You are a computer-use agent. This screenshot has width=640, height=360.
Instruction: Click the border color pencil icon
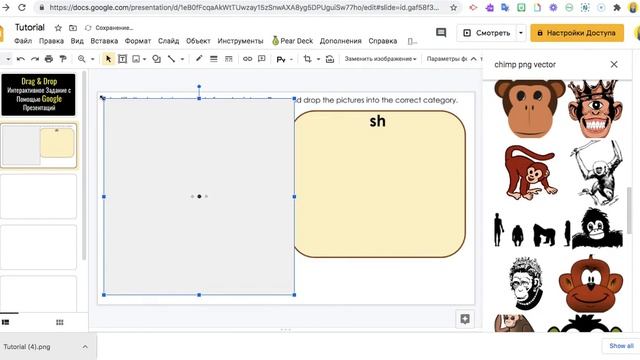[199, 59]
